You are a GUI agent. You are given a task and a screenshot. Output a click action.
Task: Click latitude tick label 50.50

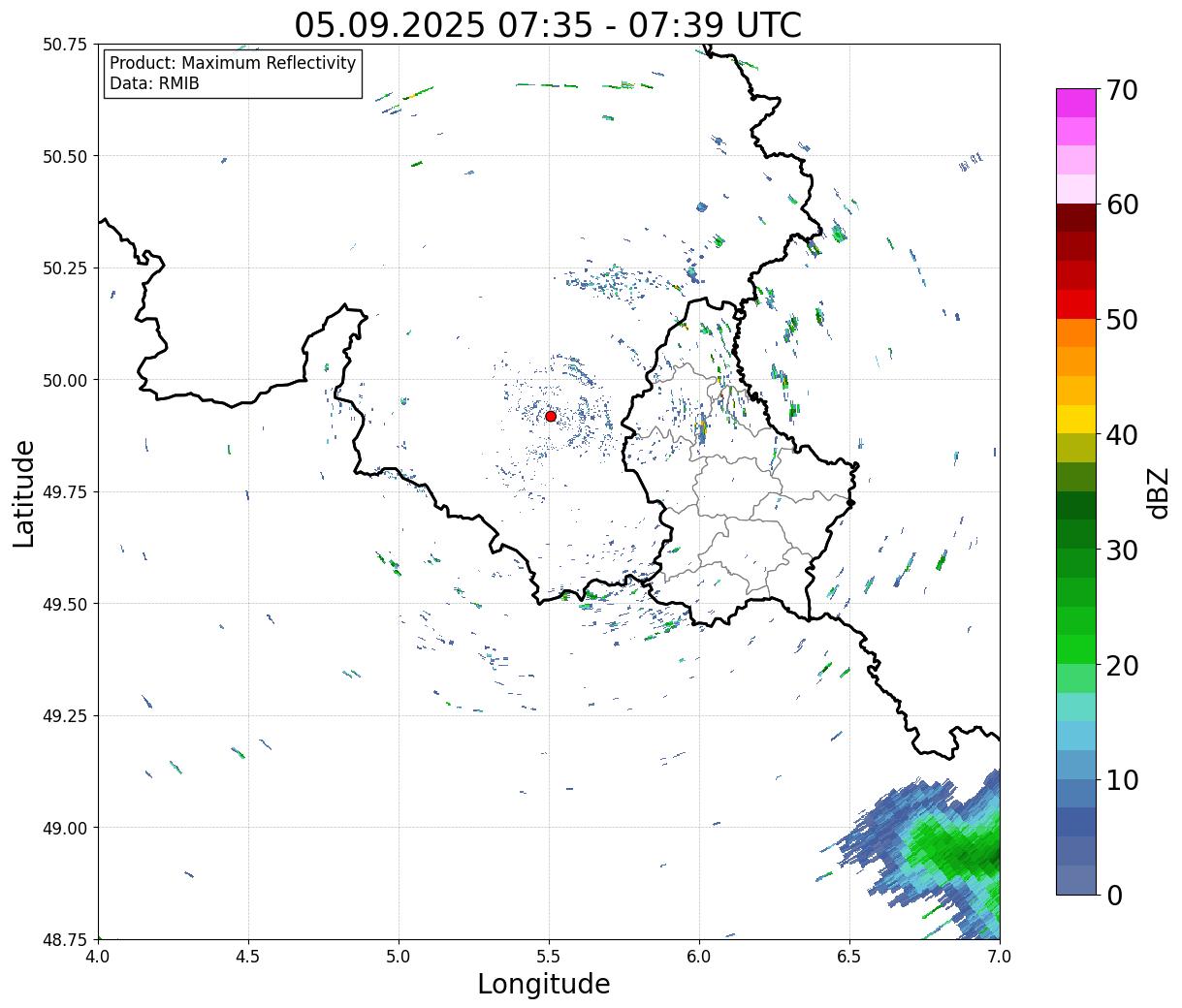pos(65,156)
